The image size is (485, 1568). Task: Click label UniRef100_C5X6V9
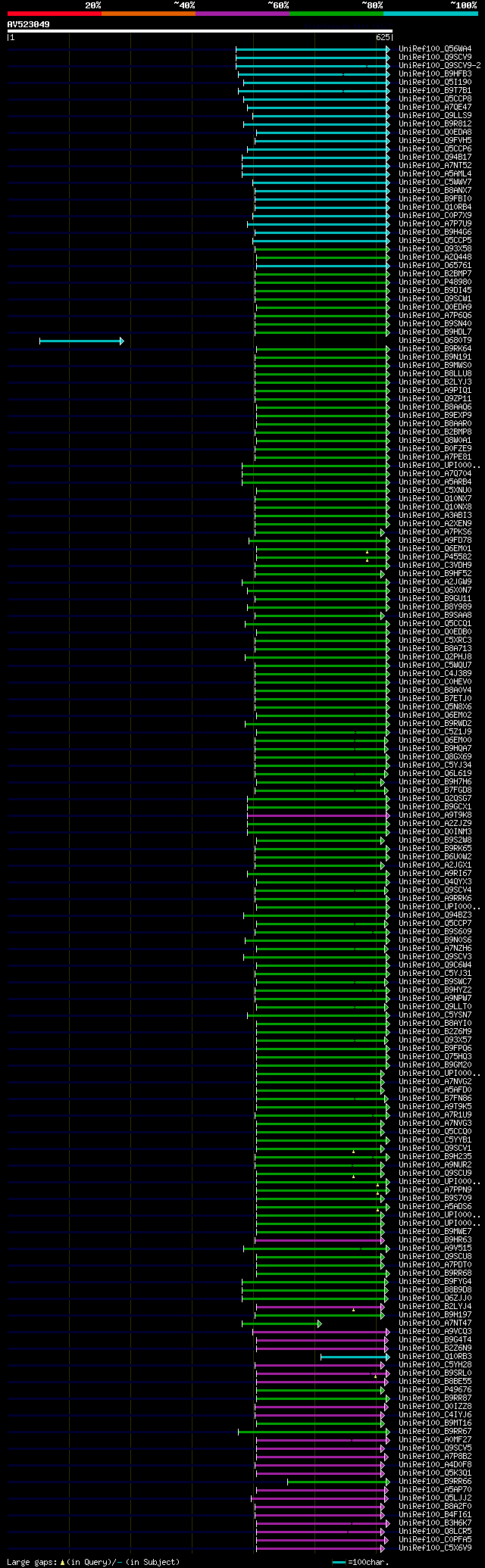tap(435, 1548)
